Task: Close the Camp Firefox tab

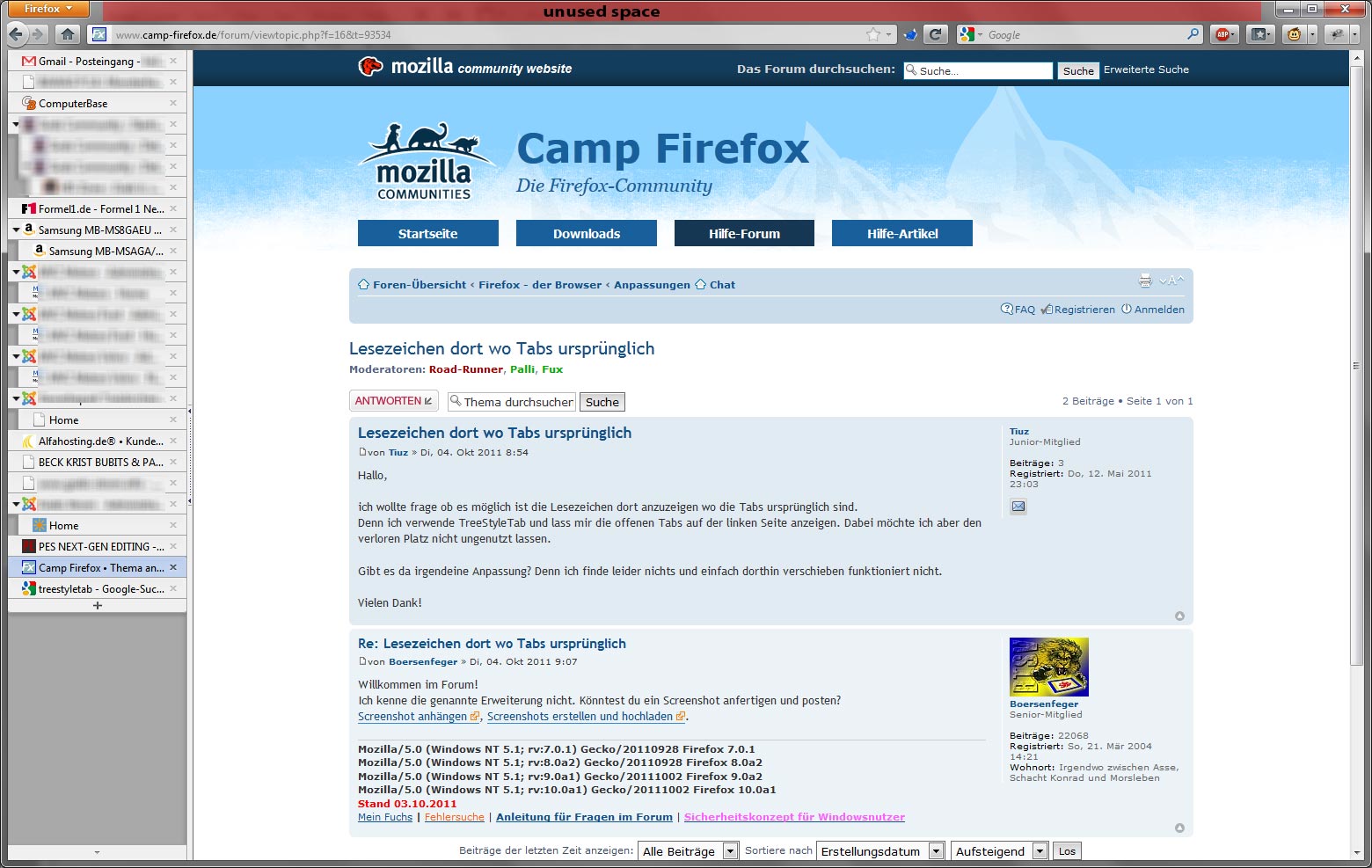Action: coord(173,567)
